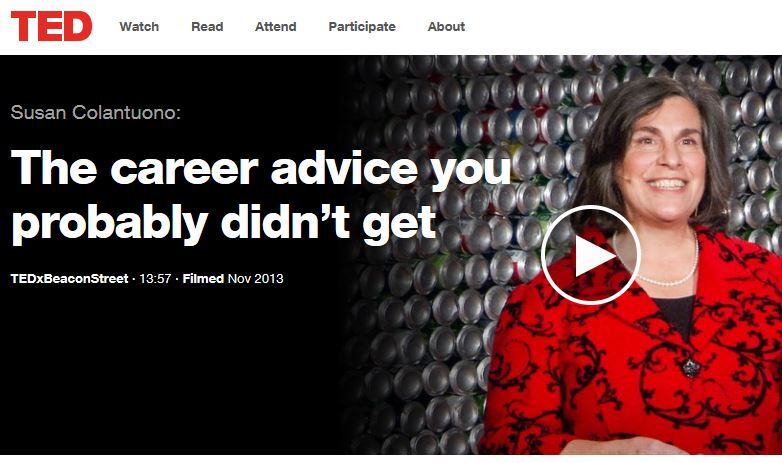Open the About menu

point(446,27)
